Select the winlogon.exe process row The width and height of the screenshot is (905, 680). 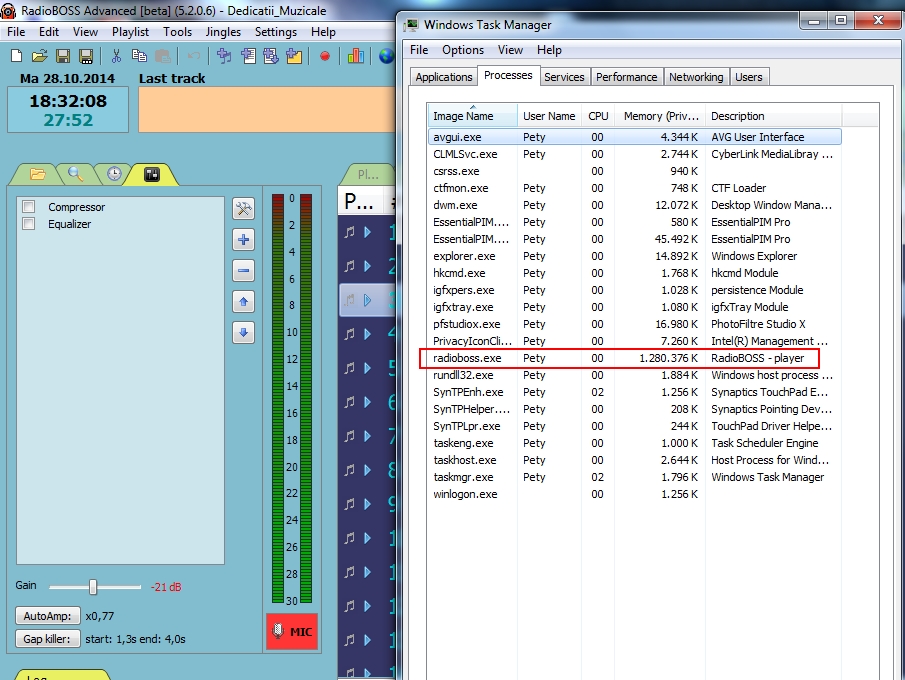coord(635,494)
